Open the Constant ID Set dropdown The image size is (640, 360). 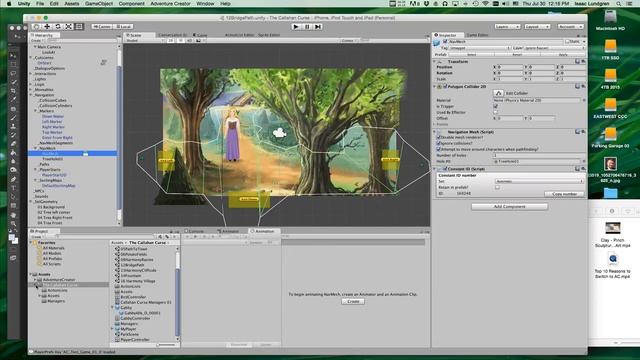539,181
